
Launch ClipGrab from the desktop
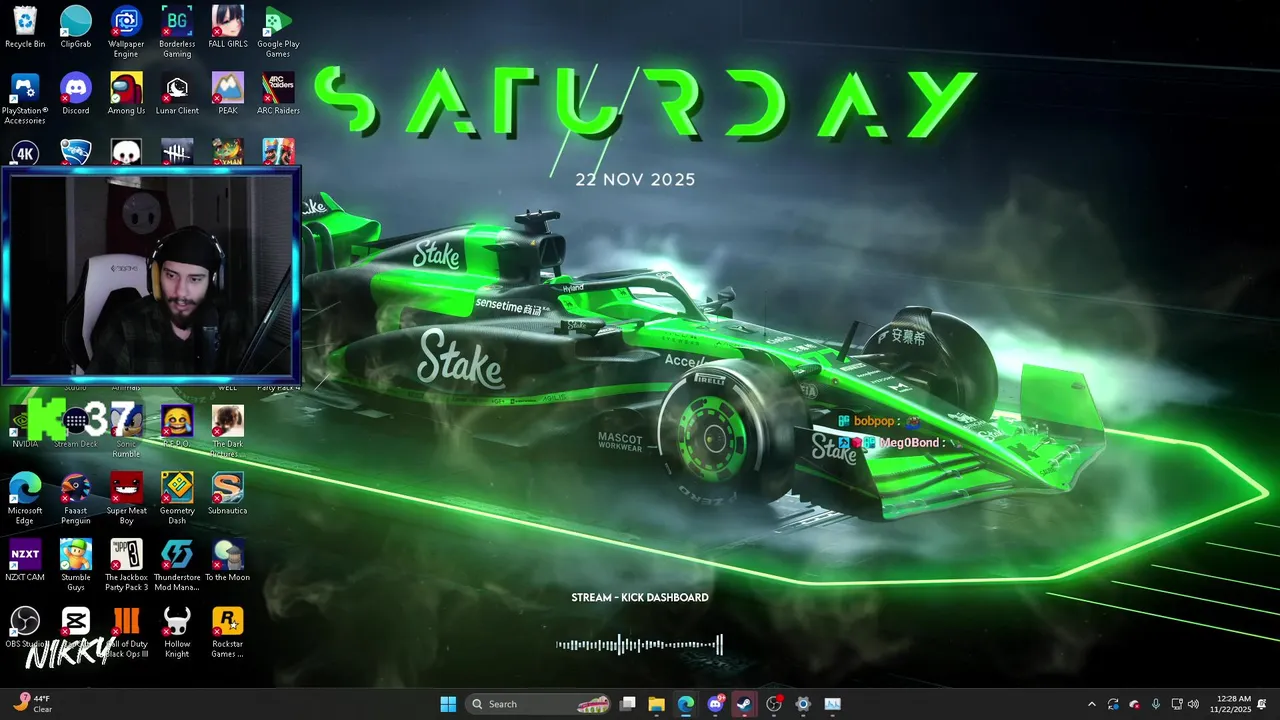tap(76, 28)
